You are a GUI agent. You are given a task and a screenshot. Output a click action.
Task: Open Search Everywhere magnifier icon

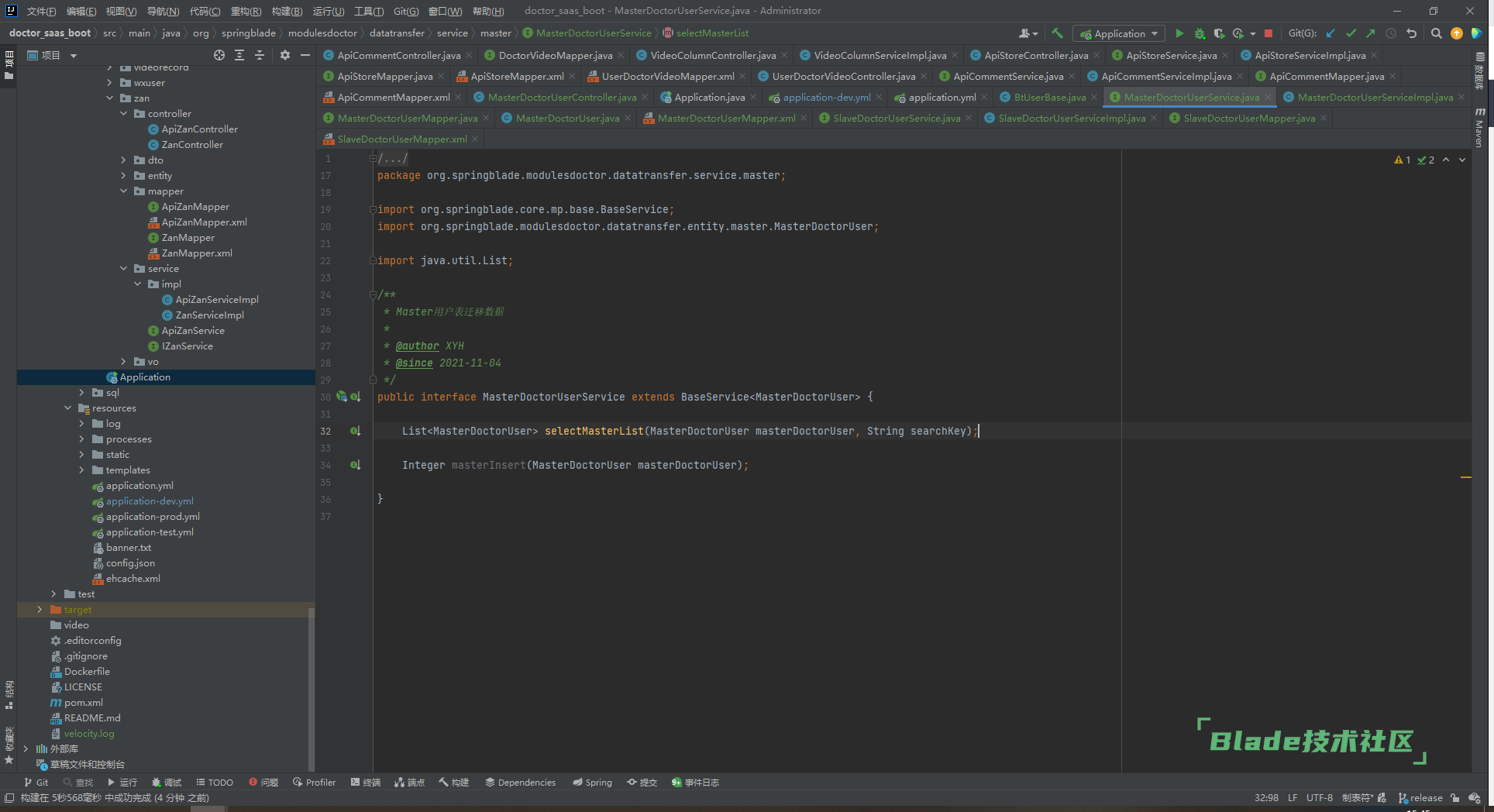click(1436, 33)
